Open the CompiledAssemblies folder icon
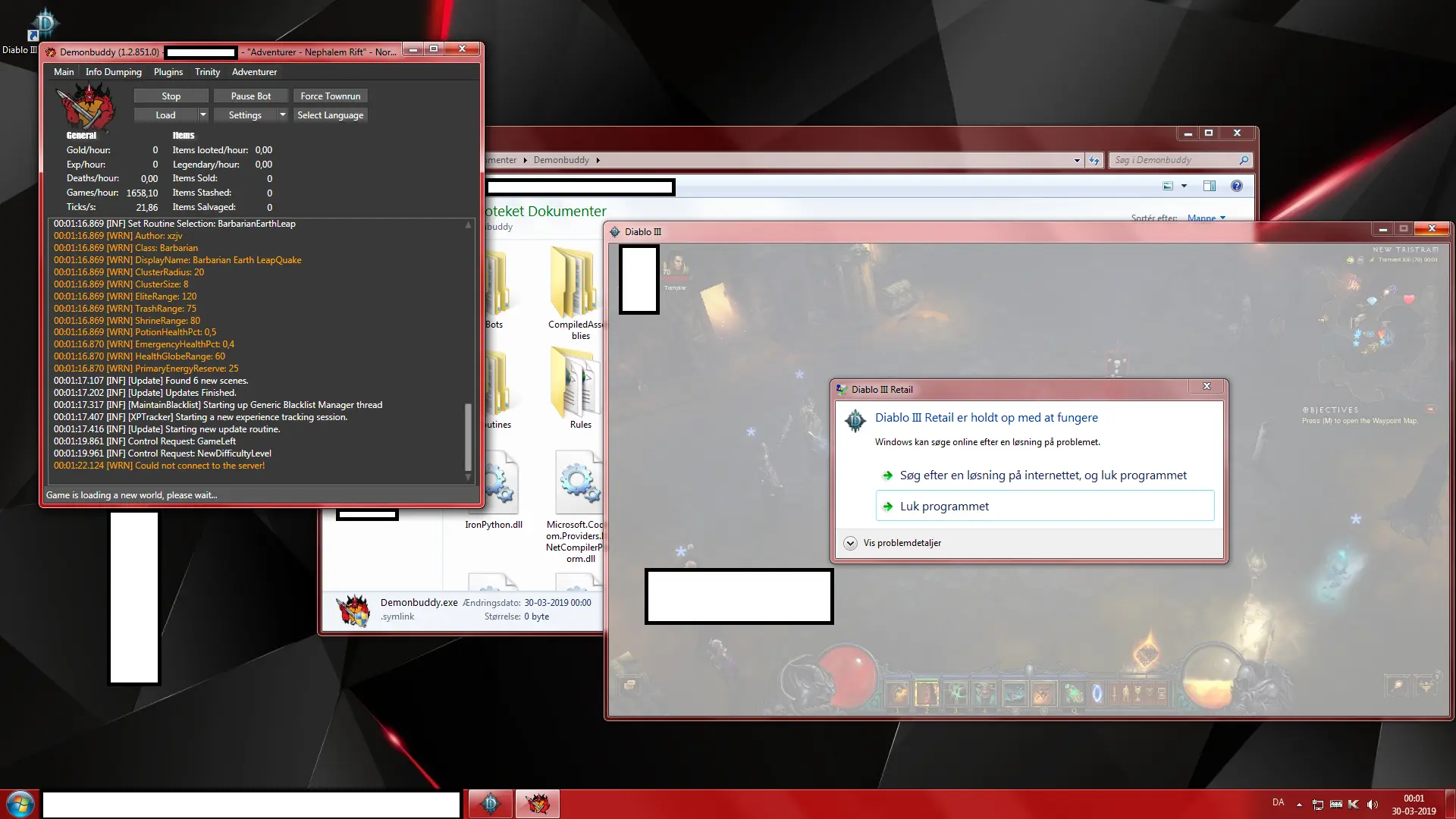The height and width of the screenshot is (819, 1456). click(575, 282)
